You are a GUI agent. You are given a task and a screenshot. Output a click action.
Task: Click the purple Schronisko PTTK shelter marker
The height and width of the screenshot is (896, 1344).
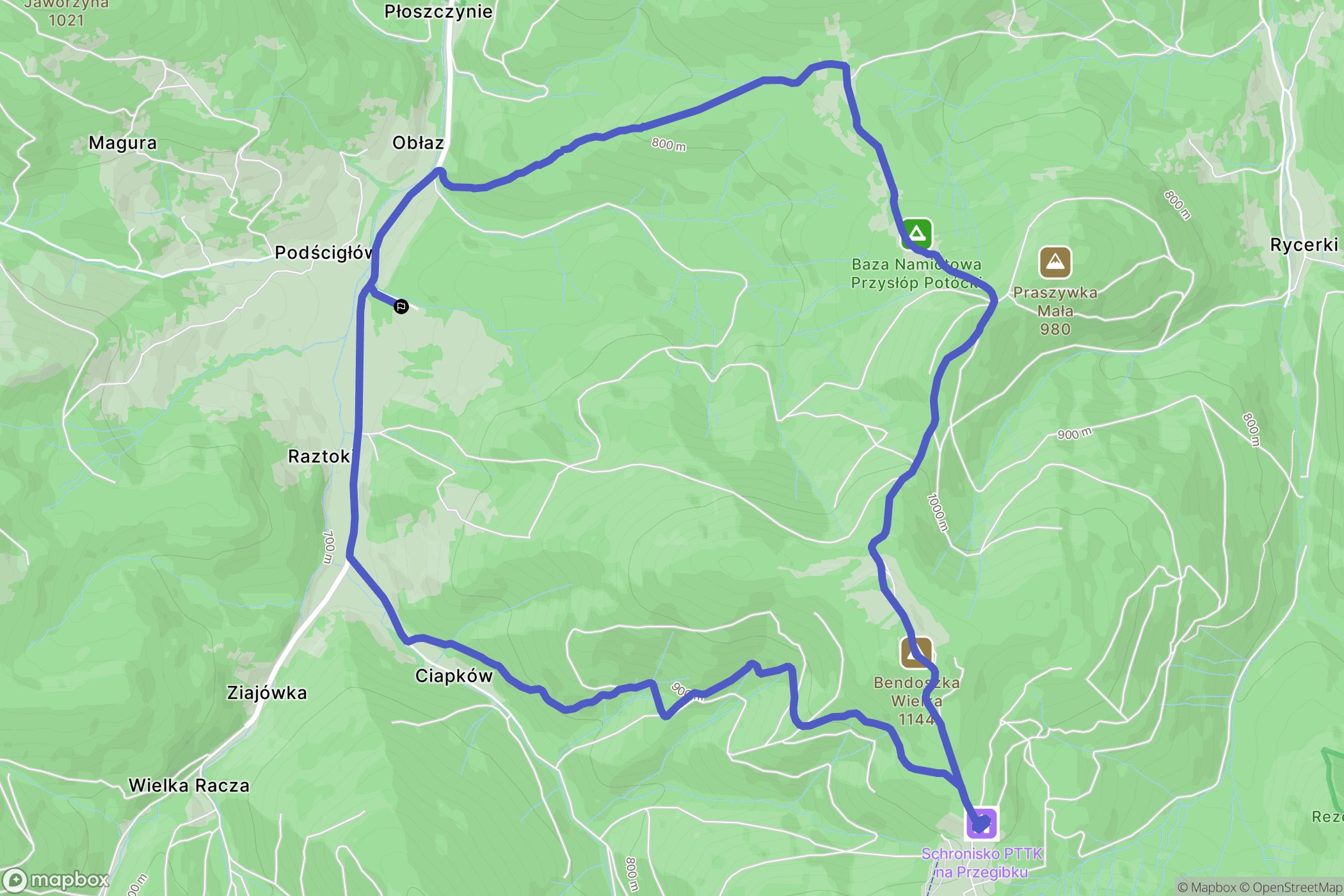click(981, 823)
